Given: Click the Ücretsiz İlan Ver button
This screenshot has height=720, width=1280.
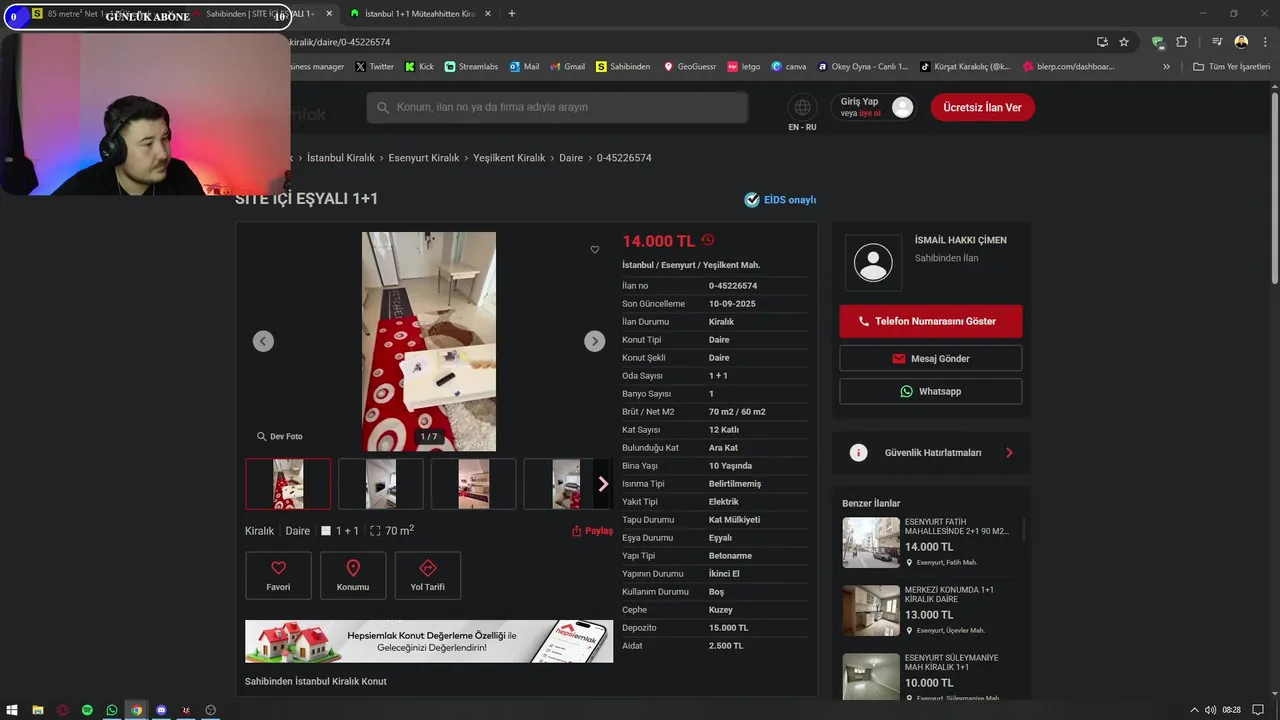Looking at the screenshot, I should (x=983, y=107).
